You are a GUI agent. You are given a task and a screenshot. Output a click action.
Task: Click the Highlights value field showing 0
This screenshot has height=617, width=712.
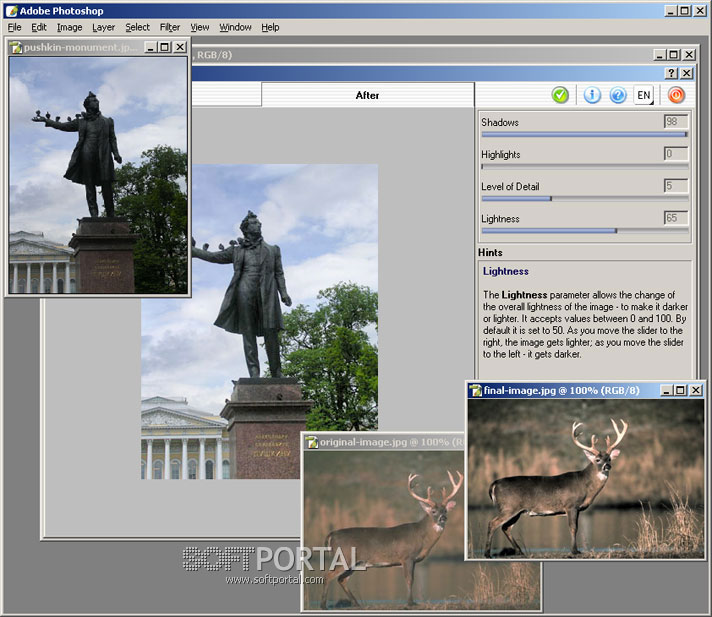676,154
